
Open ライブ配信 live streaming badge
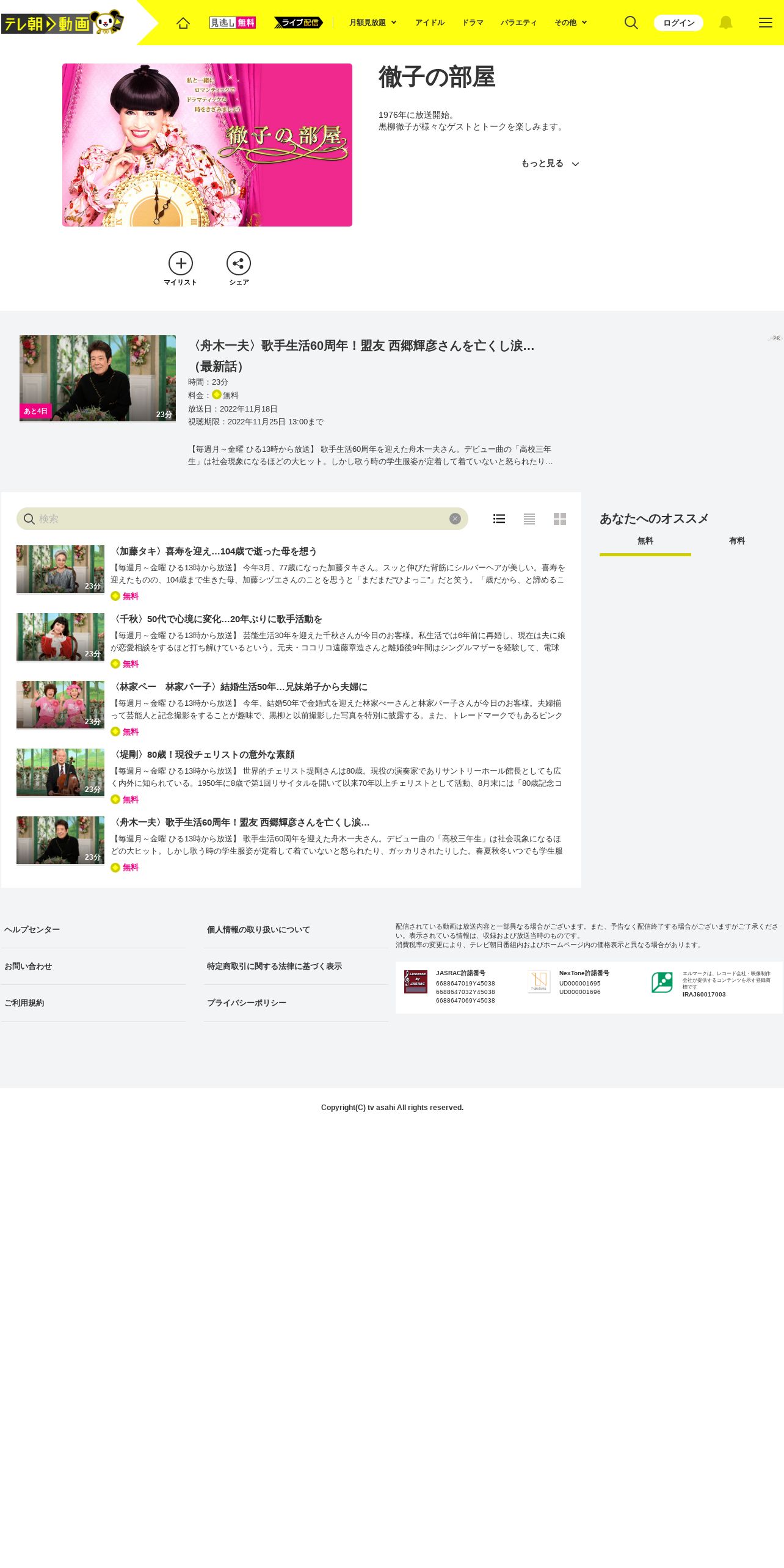(x=299, y=23)
